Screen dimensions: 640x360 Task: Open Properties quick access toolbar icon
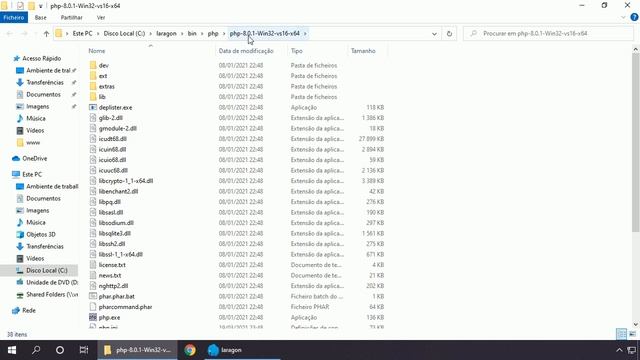20,6
